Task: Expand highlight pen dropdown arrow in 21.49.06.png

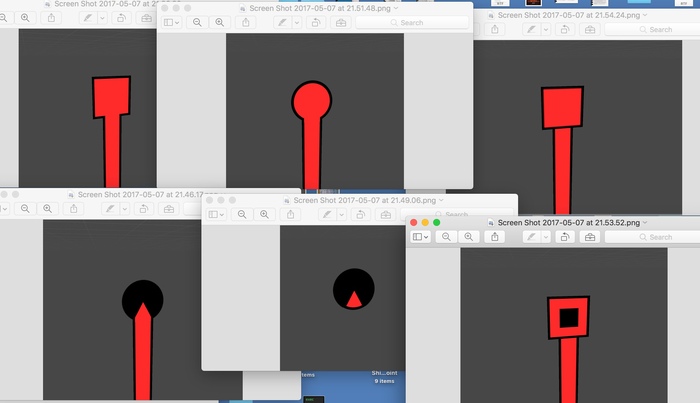Action: pyautogui.click(x=343, y=215)
